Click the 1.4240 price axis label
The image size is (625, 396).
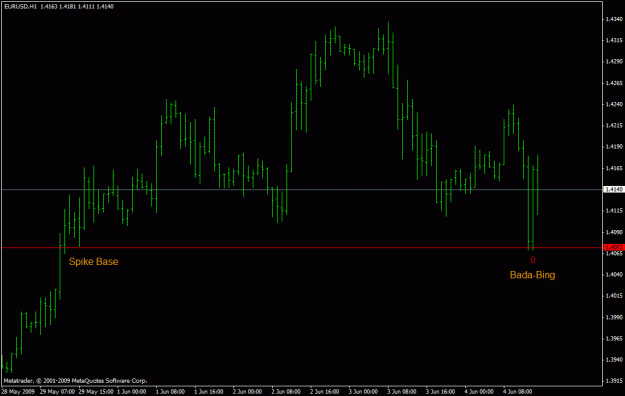tap(614, 104)
